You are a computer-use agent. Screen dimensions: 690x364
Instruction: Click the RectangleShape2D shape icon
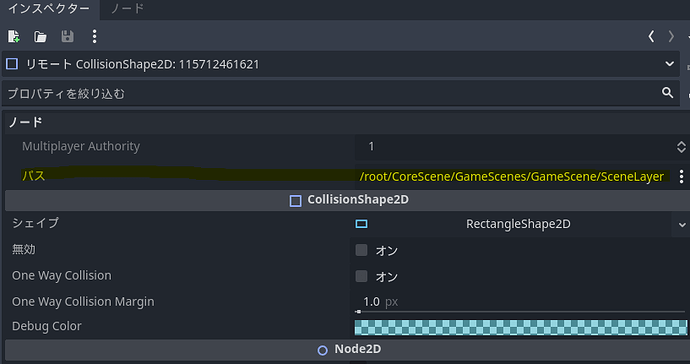(361, 224)
